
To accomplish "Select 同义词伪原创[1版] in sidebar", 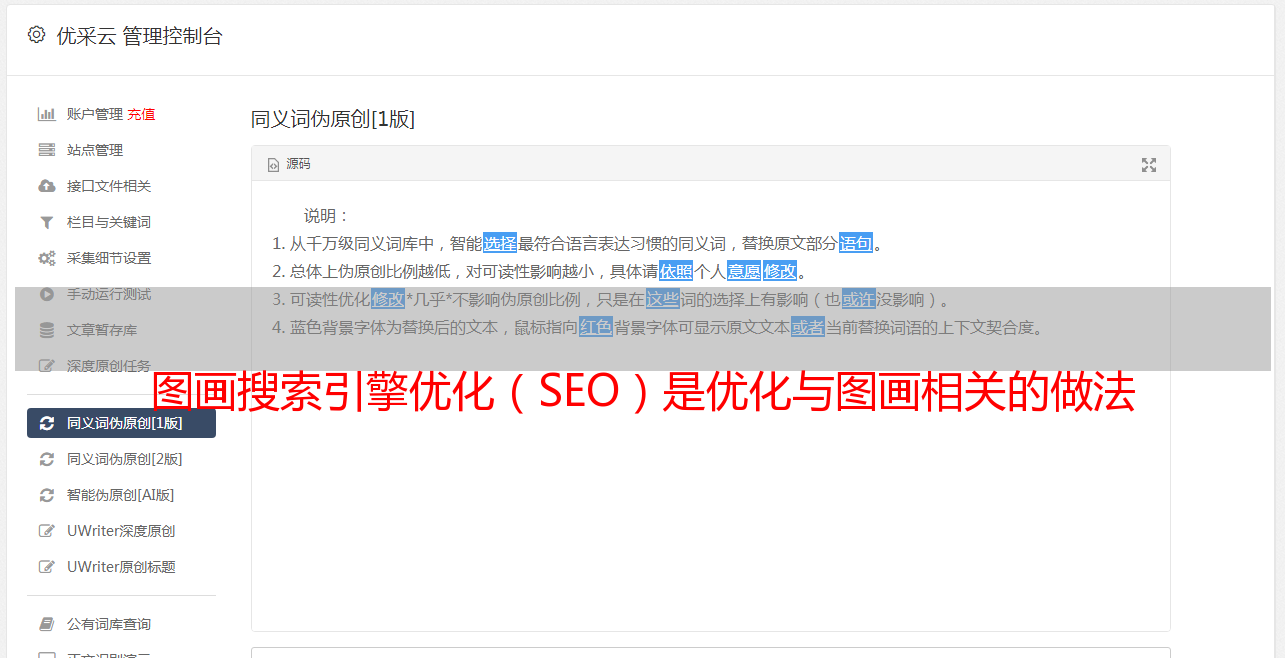I will click(121, 423).
